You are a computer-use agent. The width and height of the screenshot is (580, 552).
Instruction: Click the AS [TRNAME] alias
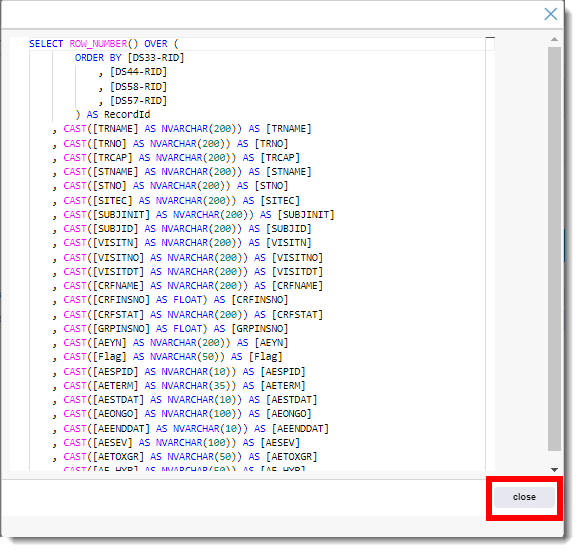[x=280, y=129]
